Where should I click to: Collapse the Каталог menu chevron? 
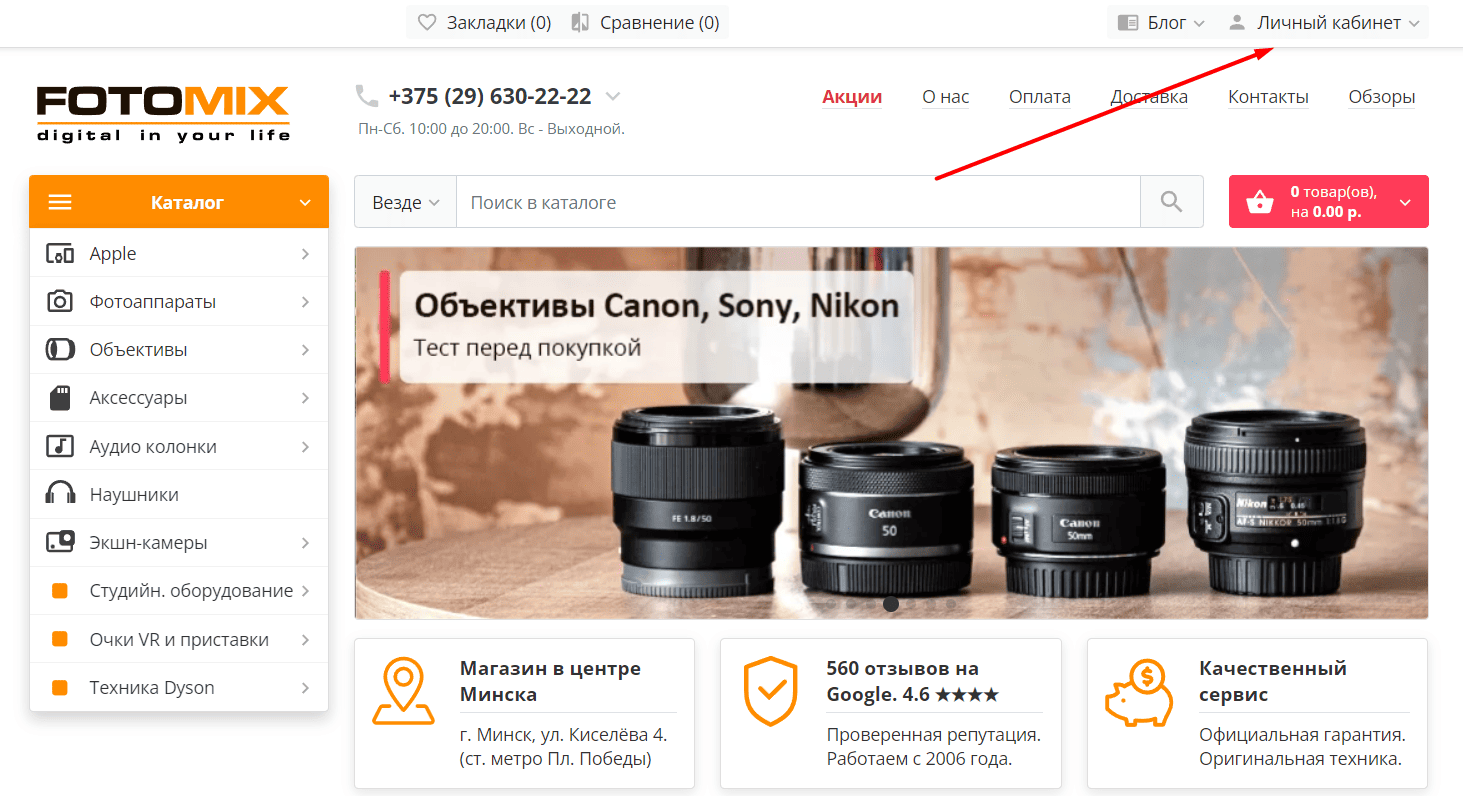305,203
